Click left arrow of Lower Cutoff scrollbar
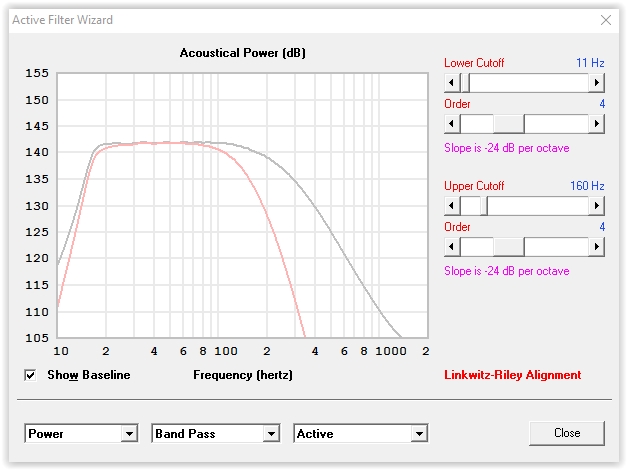This screenshot has width=627, height=470. (452, 83)
